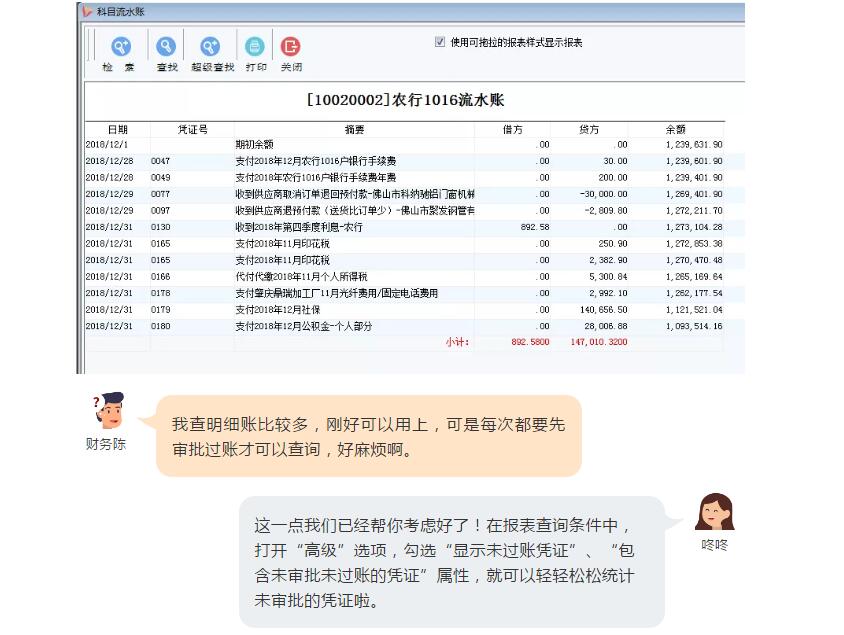Print the ledger using 打印 icon
844x635 pixels.
click(x=255, y=47)
